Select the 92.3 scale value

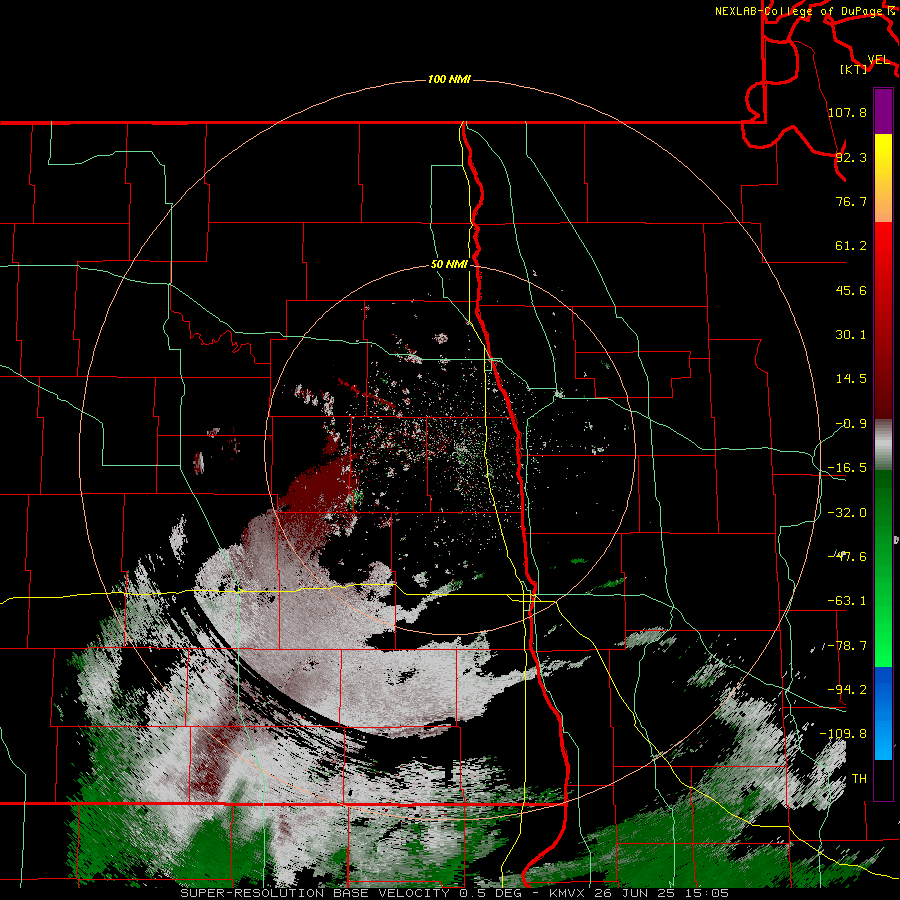pos(851,157)
